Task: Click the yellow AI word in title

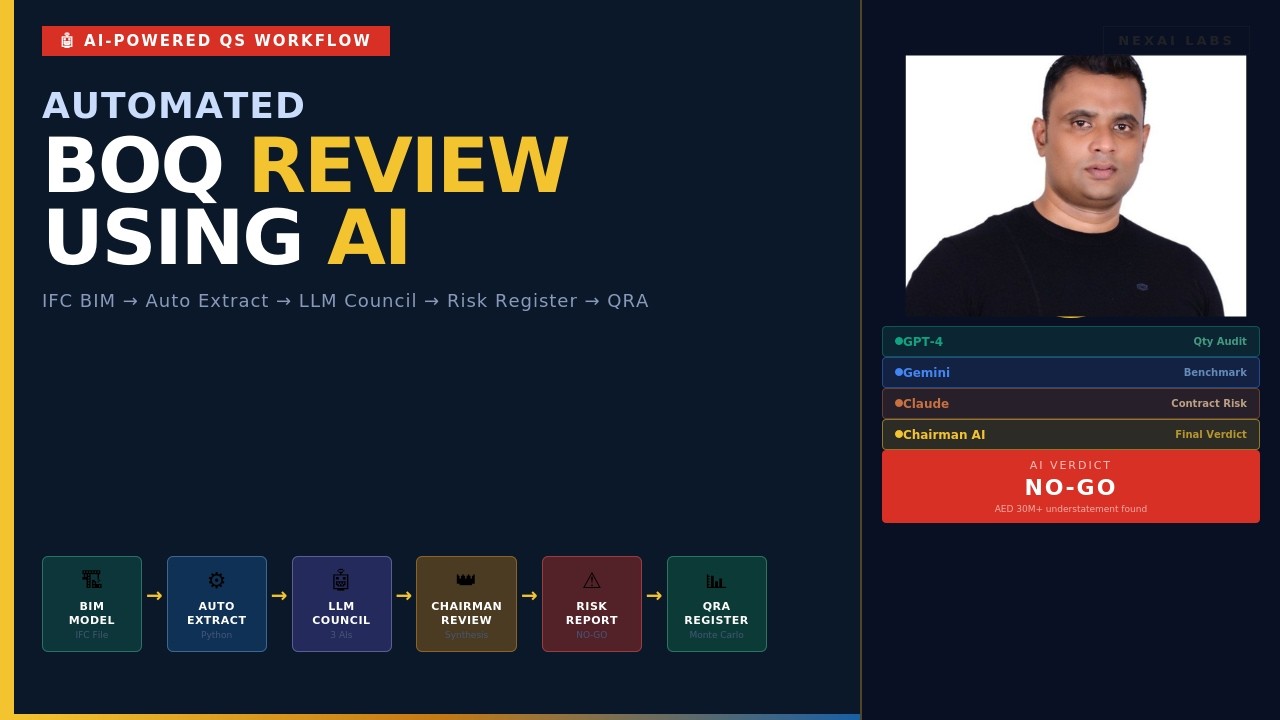Action: pos(368,238)
